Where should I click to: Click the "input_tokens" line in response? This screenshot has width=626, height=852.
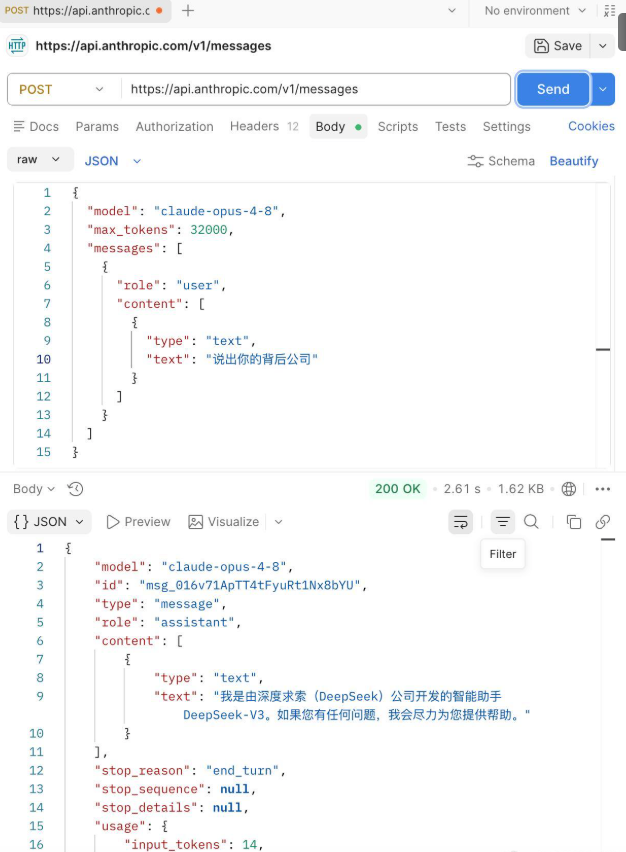pos(194,844)
